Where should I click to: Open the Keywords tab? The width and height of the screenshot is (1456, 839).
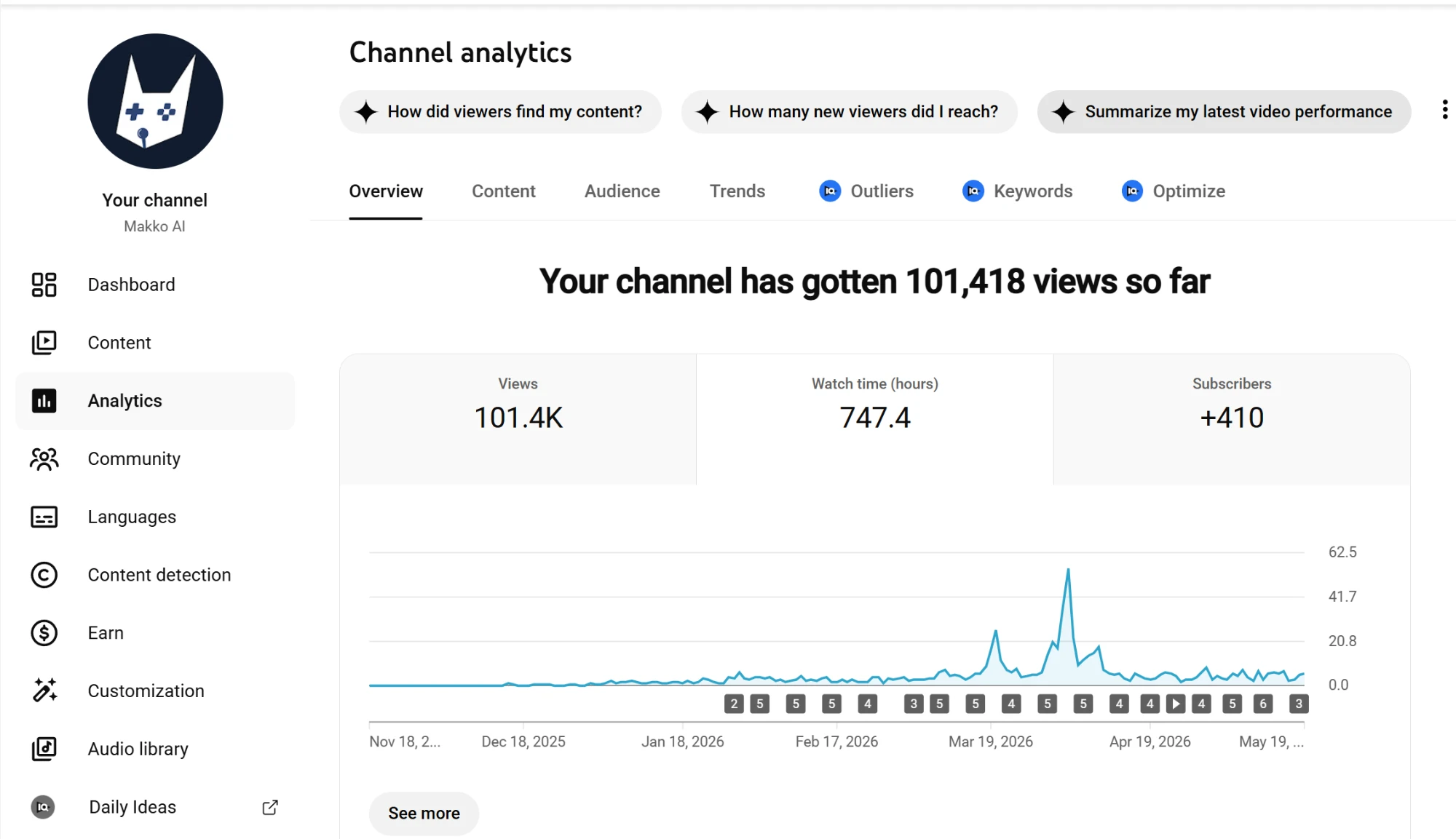[1018, 191]
